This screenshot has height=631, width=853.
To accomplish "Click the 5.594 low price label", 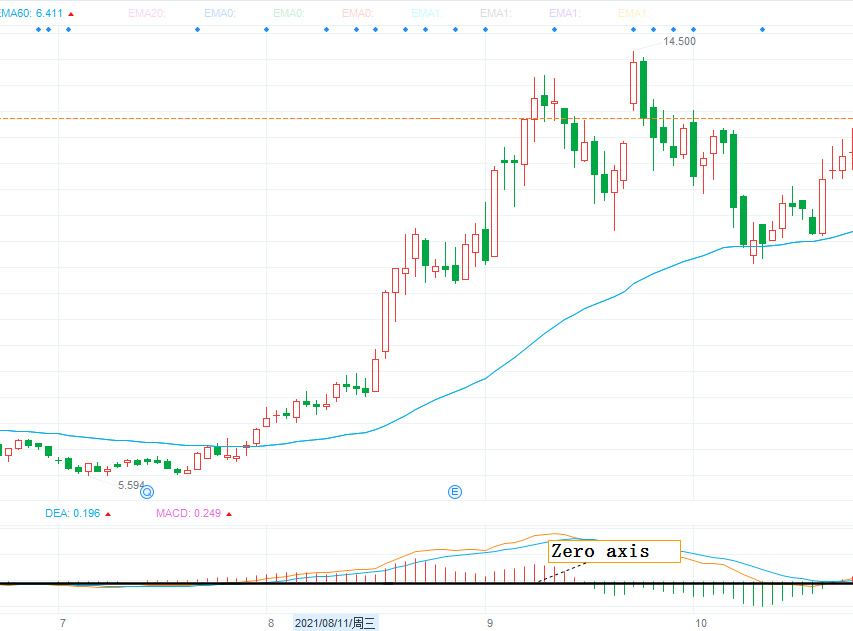I will coord(131,485).
